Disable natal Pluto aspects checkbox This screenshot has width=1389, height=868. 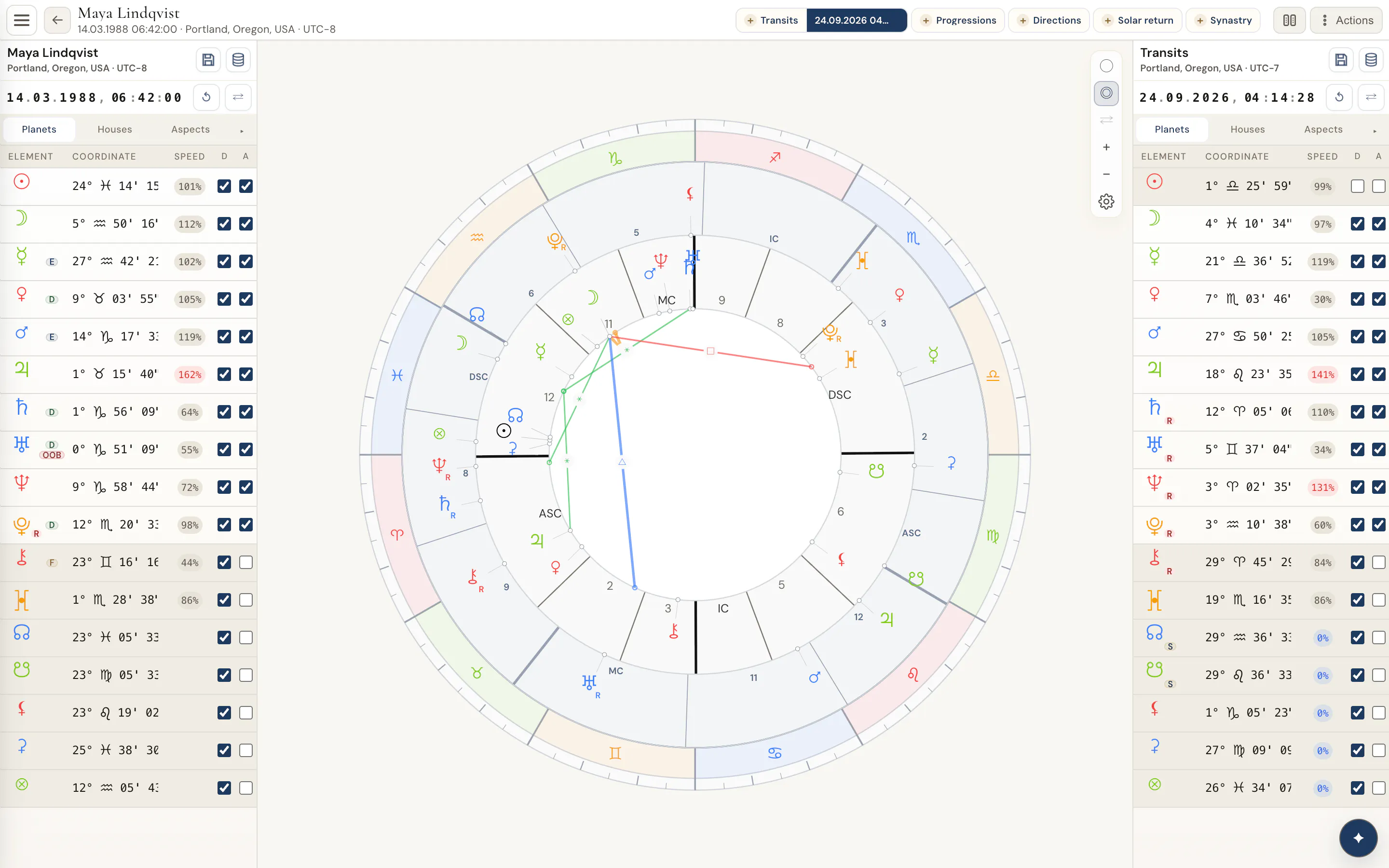coord(245,525)
